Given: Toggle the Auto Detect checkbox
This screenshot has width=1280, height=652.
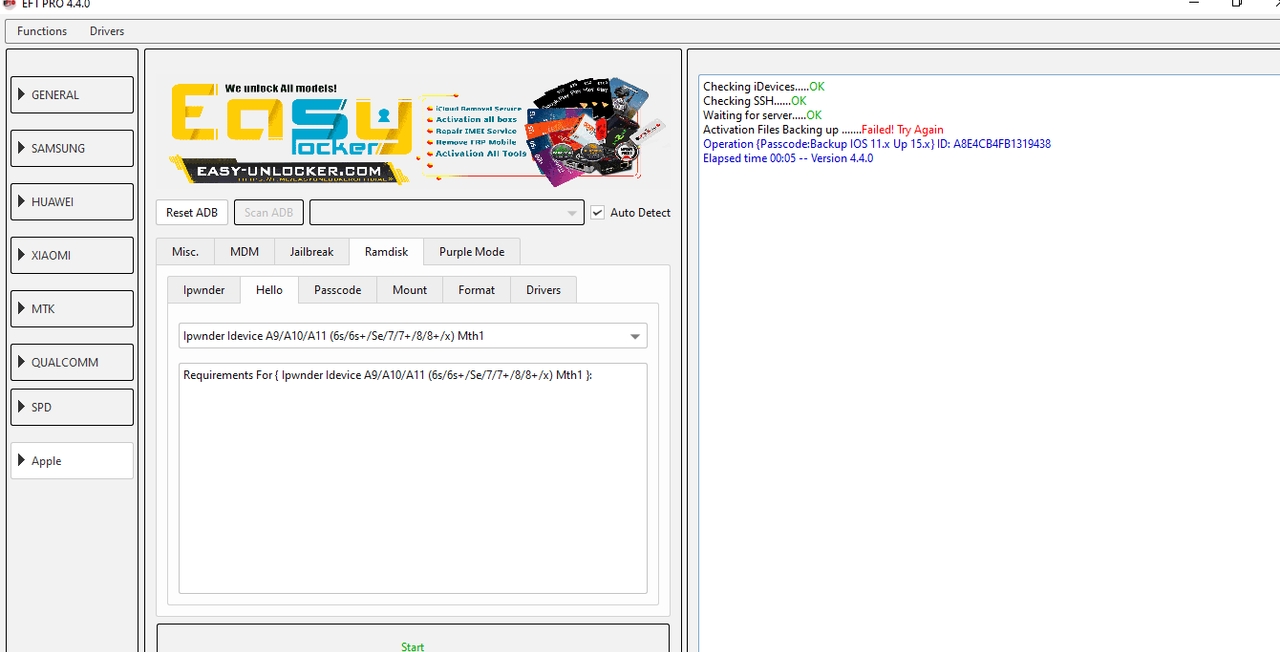Looking at the screenshot, I should click(597, 212).
